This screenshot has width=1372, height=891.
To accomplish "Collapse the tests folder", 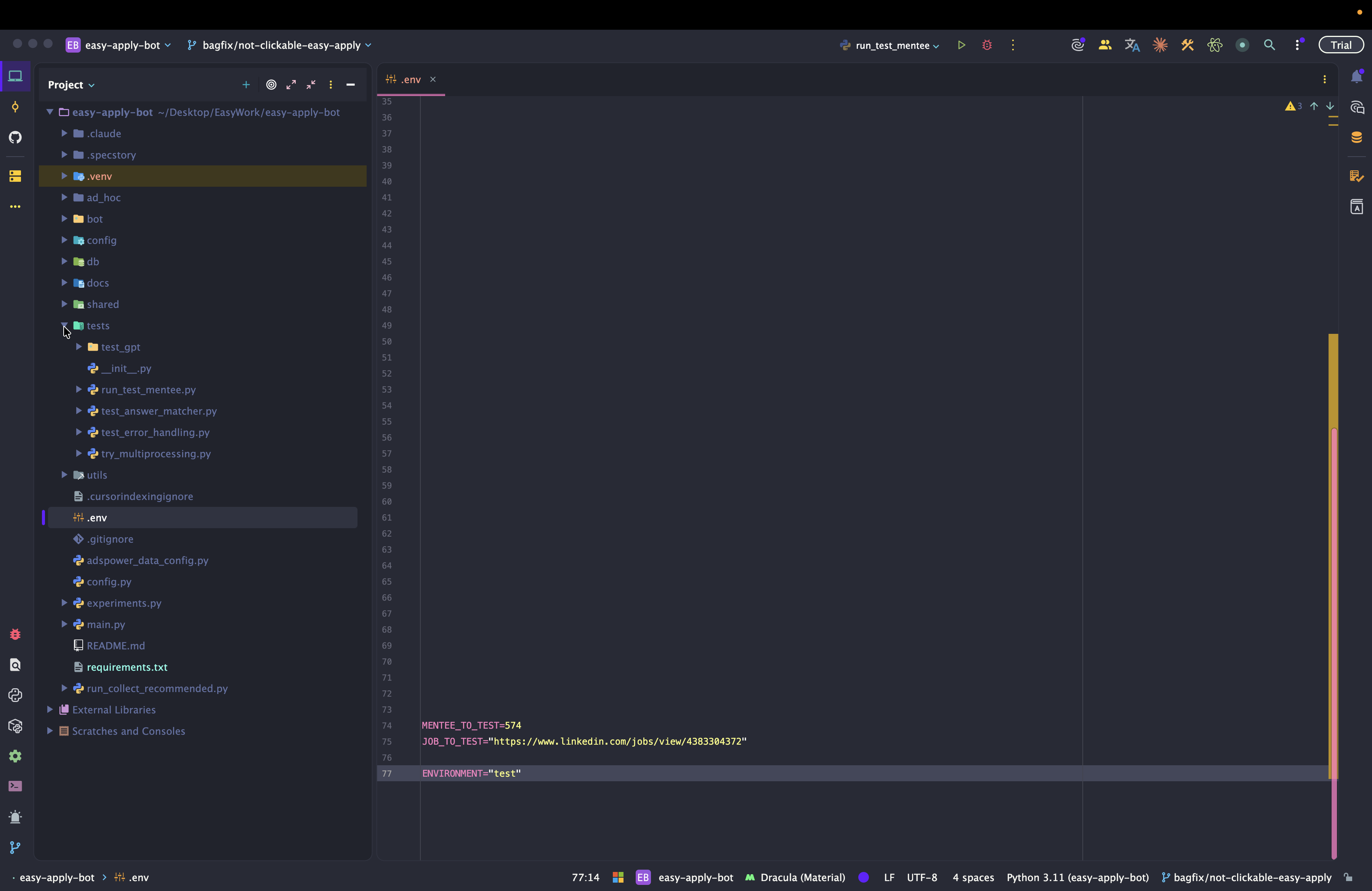I will point(64,325).
